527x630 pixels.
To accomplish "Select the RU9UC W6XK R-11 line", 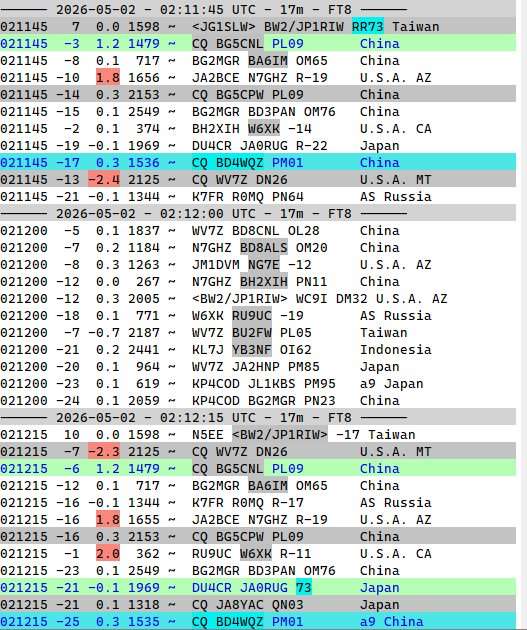I will pyautogui.click(x=258, y=554).
